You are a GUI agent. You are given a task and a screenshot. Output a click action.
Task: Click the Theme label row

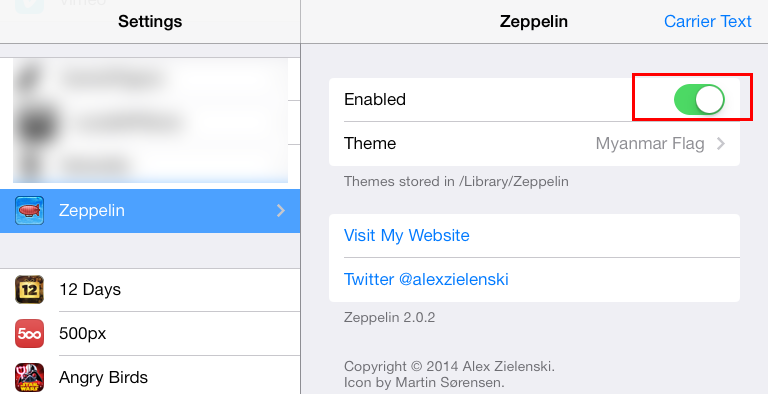point(534,144)
